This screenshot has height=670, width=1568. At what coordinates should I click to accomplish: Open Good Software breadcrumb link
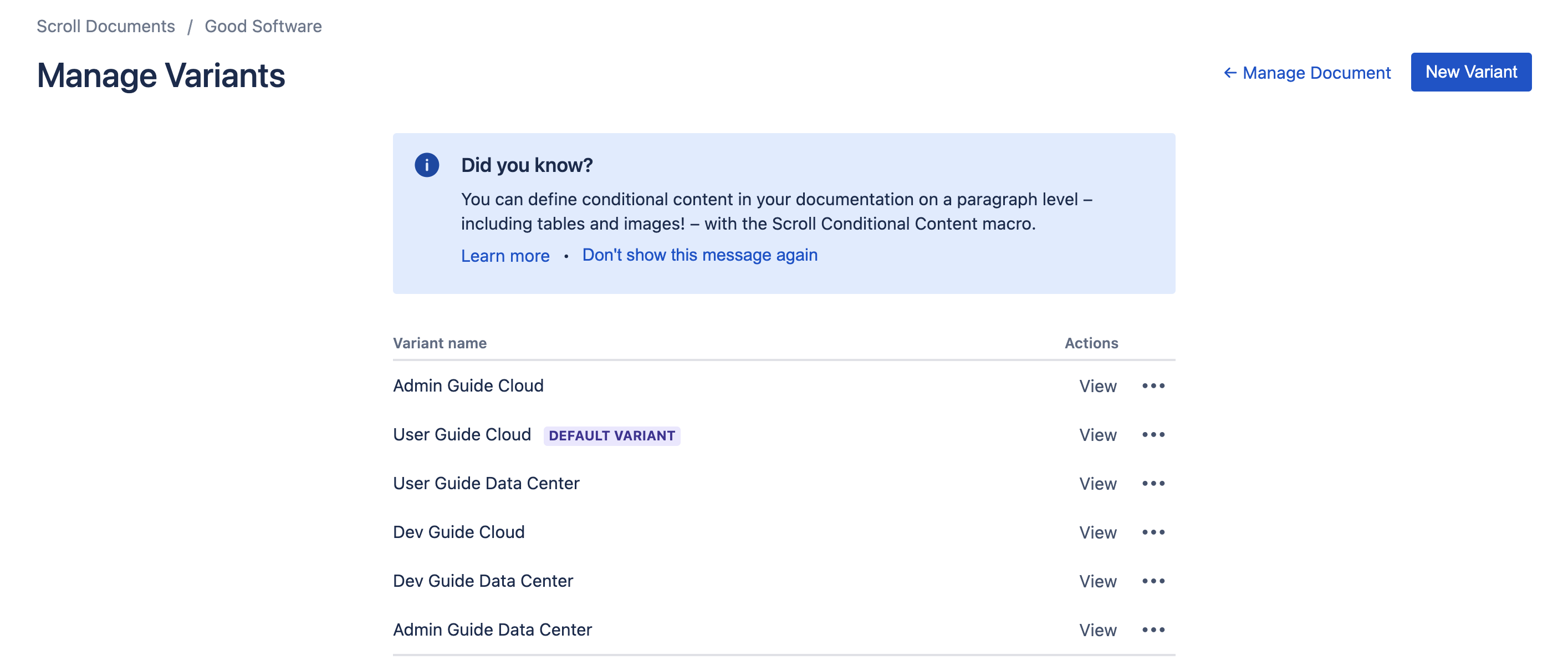click(263, 26)
